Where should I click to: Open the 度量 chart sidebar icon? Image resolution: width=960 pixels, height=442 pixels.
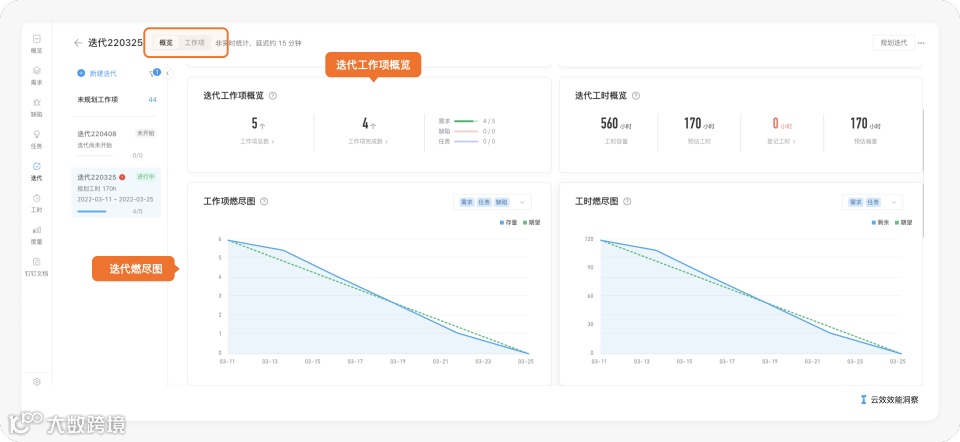coord(36,230)
